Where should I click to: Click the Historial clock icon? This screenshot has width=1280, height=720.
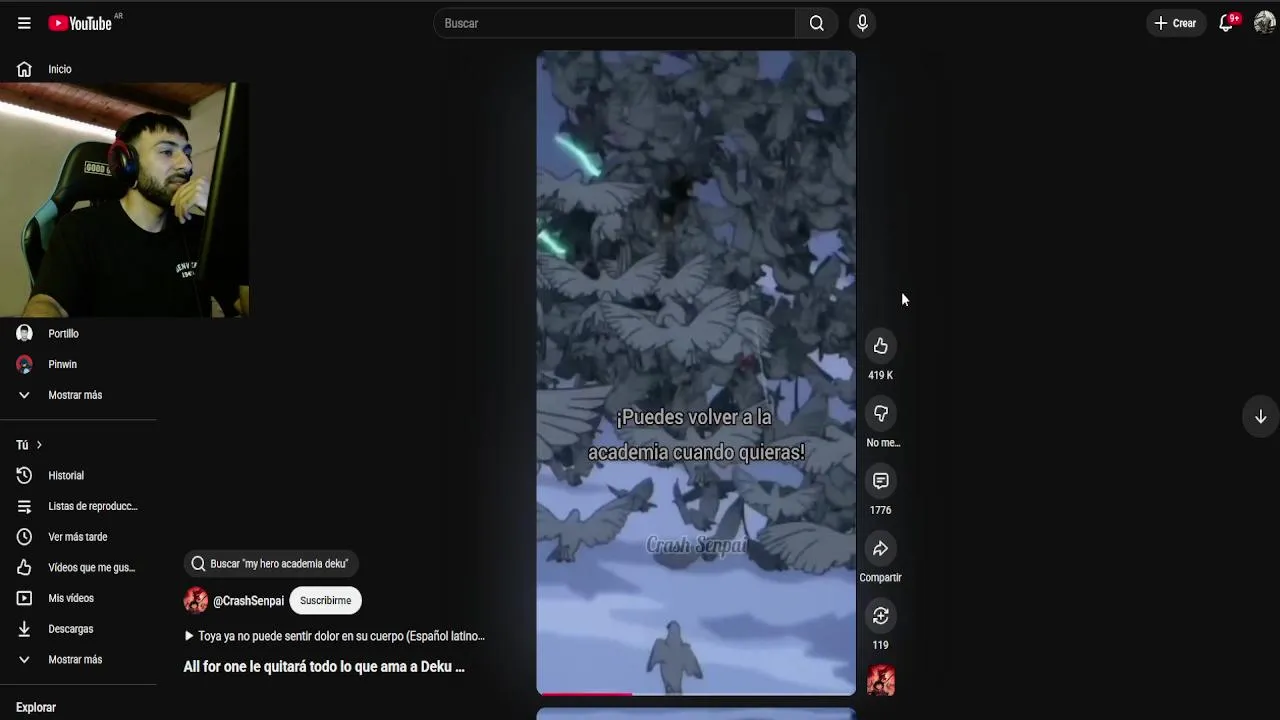24,476
